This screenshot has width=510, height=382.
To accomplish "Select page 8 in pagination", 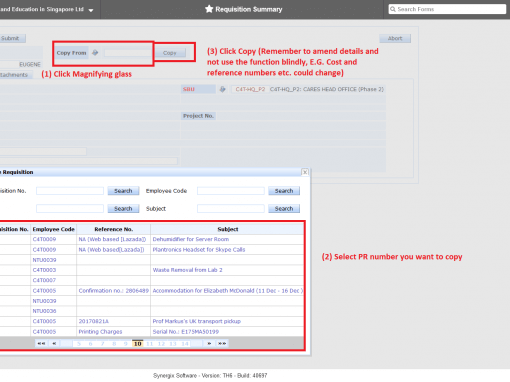I will tap(114, 344).
